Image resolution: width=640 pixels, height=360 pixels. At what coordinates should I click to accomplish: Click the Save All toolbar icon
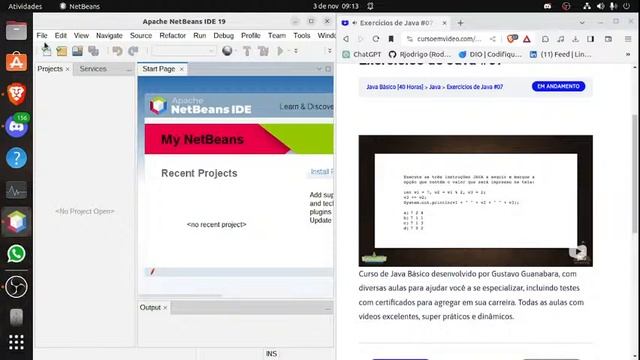(93, 51)
